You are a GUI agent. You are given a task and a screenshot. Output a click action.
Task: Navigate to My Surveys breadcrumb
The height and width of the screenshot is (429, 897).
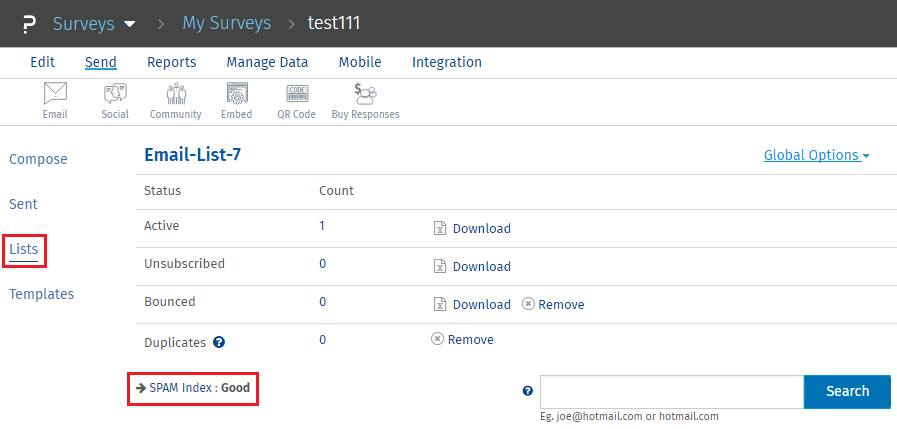(226, 23)
